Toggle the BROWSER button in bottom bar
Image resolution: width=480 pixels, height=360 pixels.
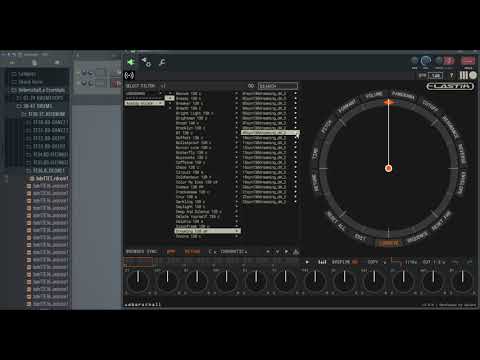pos(135,252)
